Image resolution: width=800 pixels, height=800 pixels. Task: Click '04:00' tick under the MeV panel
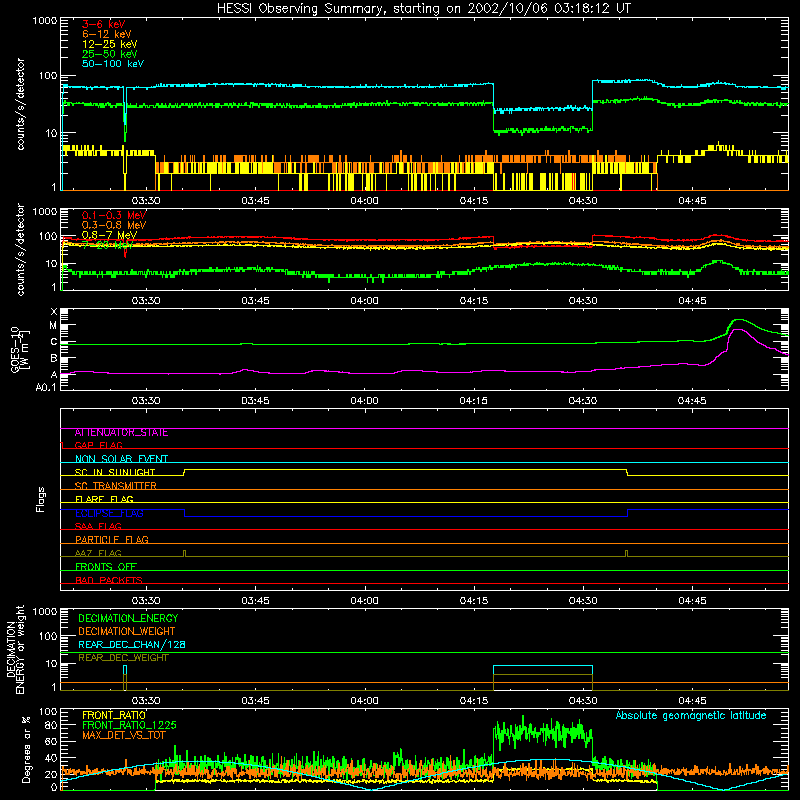click(364, 301)
